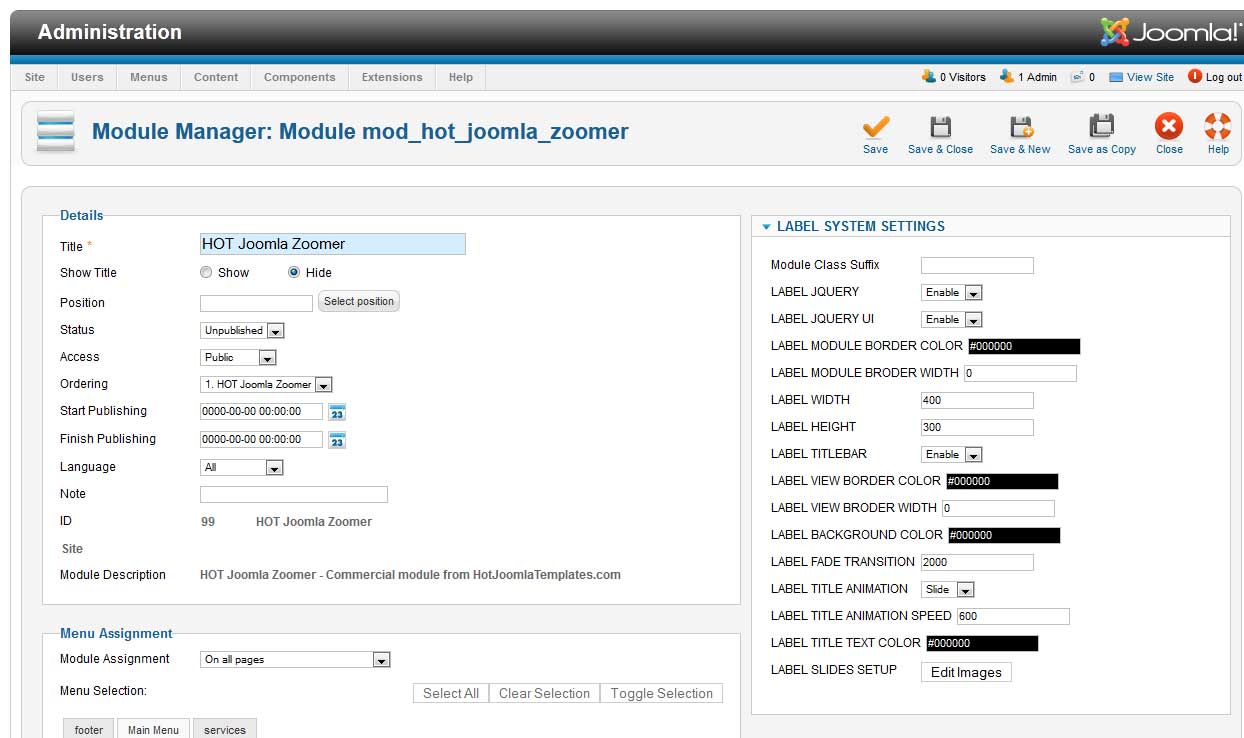
Task: Select Show title radio button
Action: [x=206, y=272]
